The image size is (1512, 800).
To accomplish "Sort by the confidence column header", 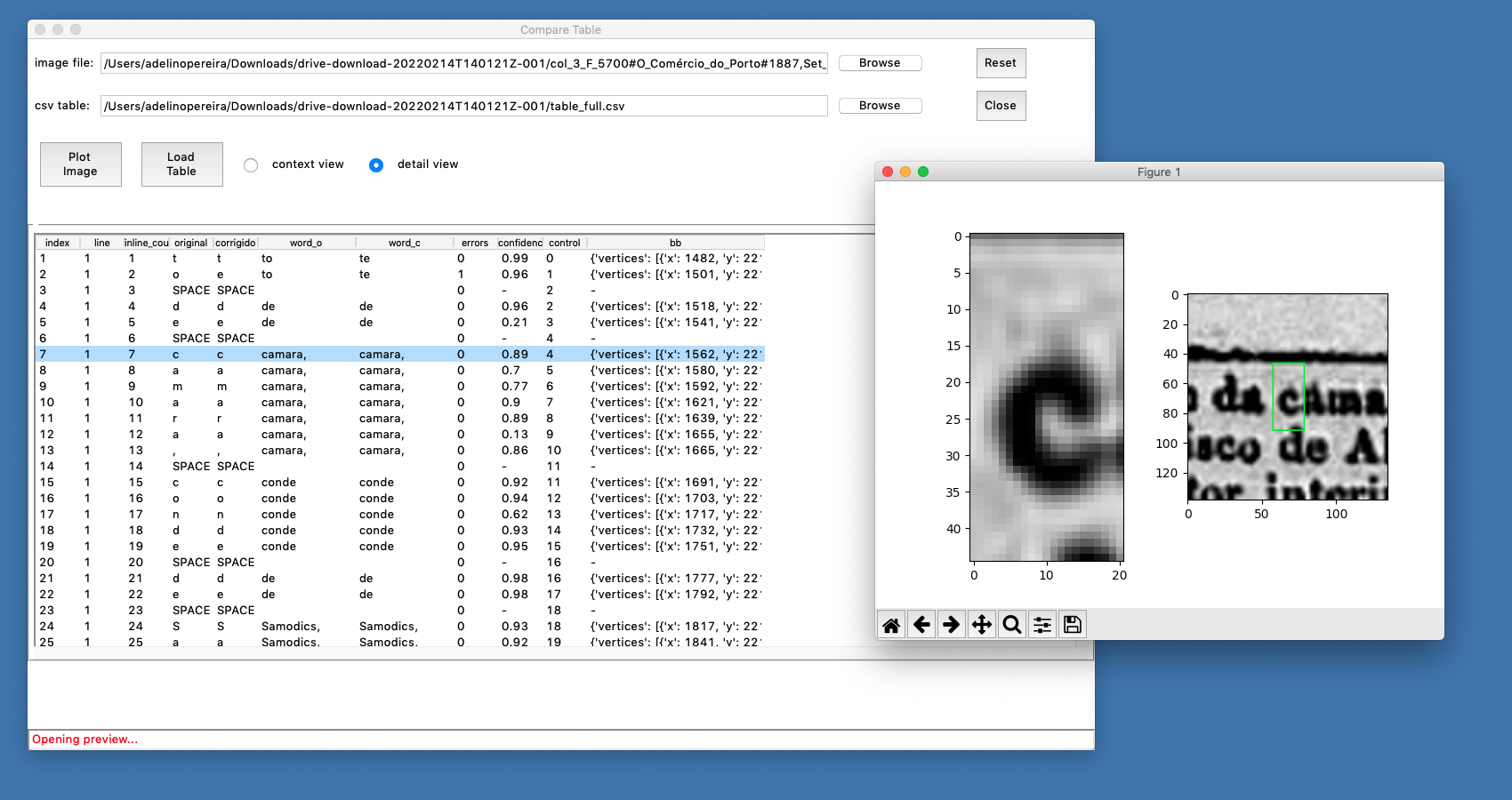I will pos(520,243).
